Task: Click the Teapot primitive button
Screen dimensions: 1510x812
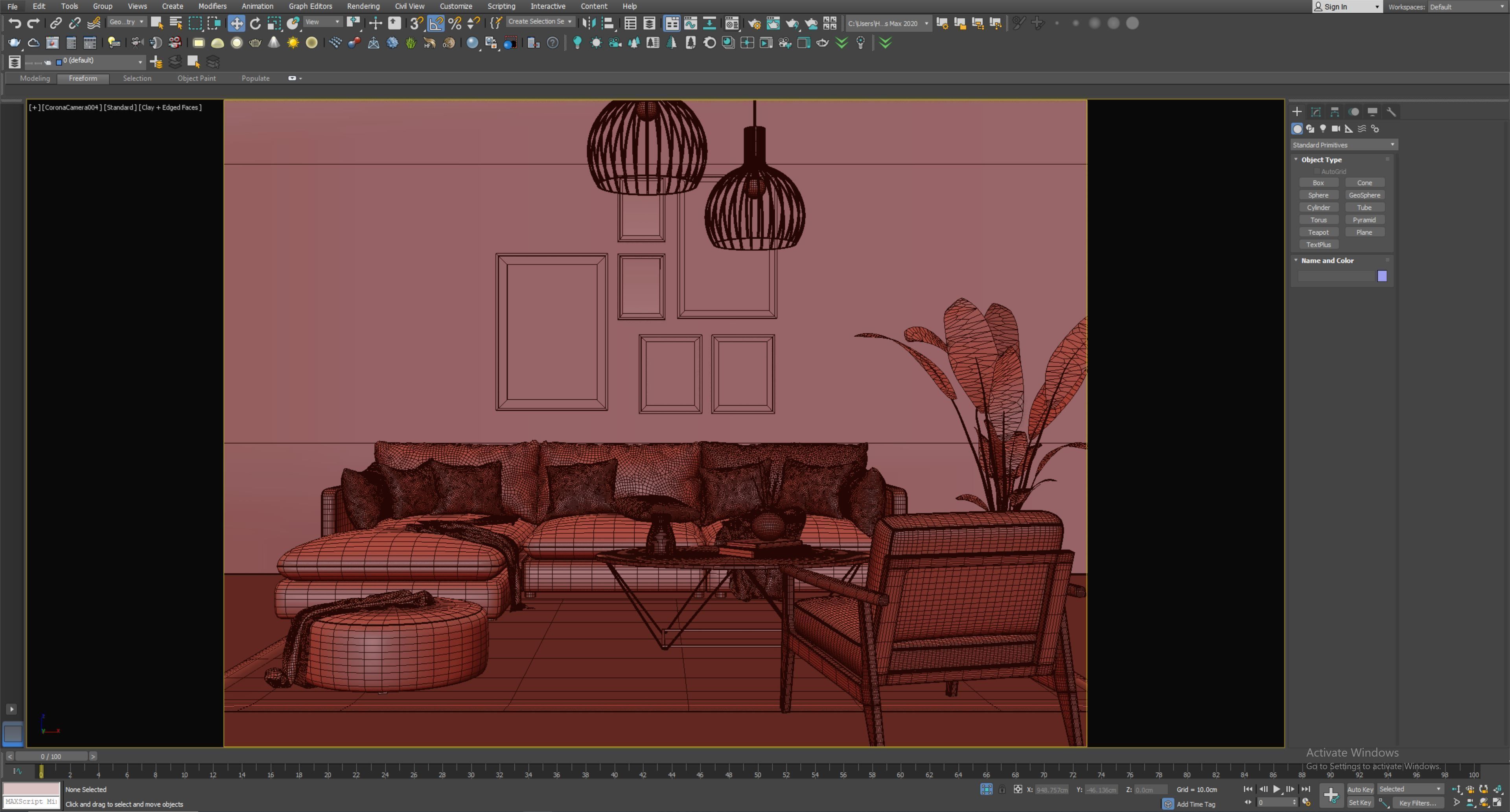Action: click(x=1318, y=233)
